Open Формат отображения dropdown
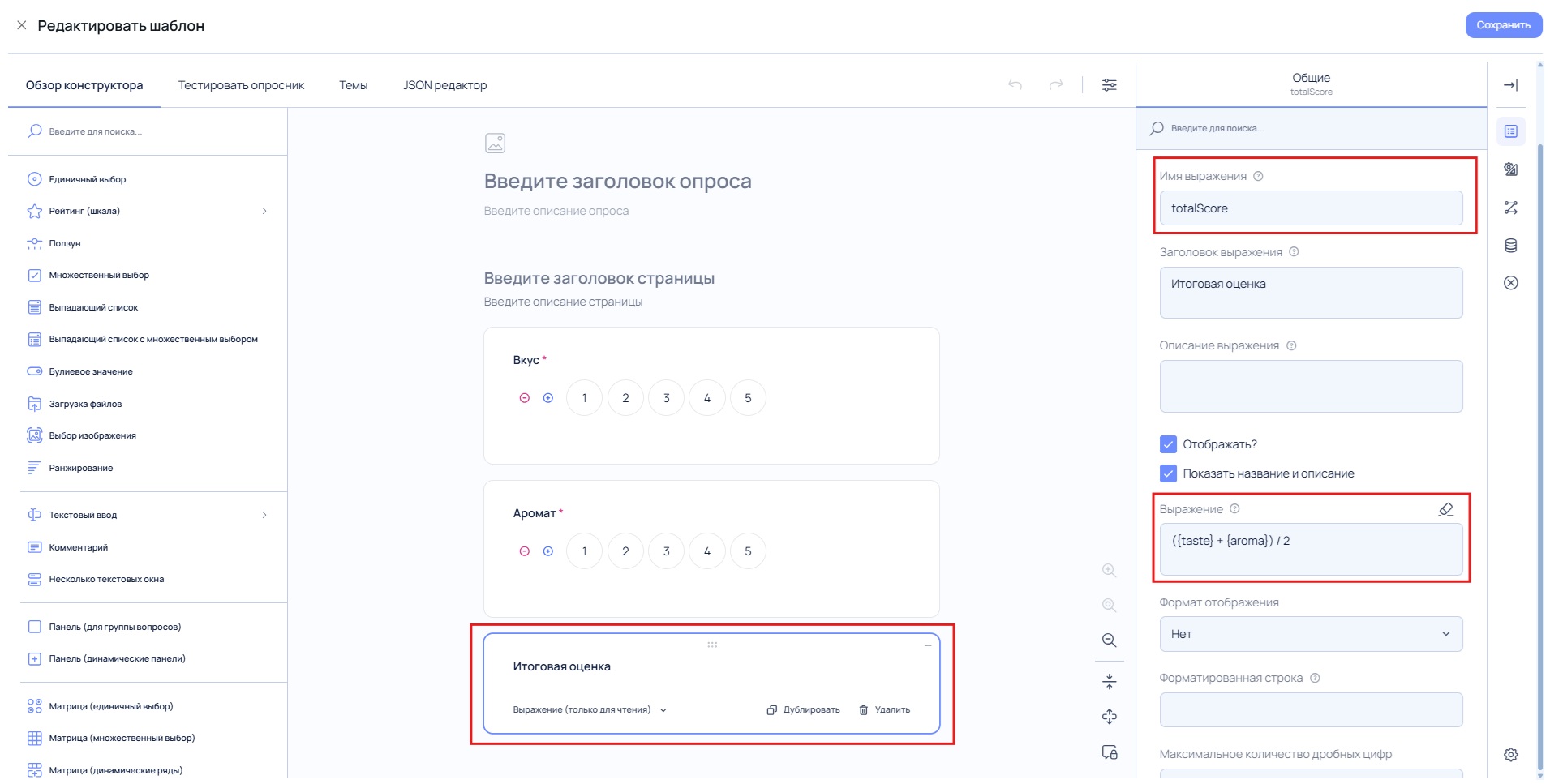The image size is (1550, 784). [x=1311, y=634]
